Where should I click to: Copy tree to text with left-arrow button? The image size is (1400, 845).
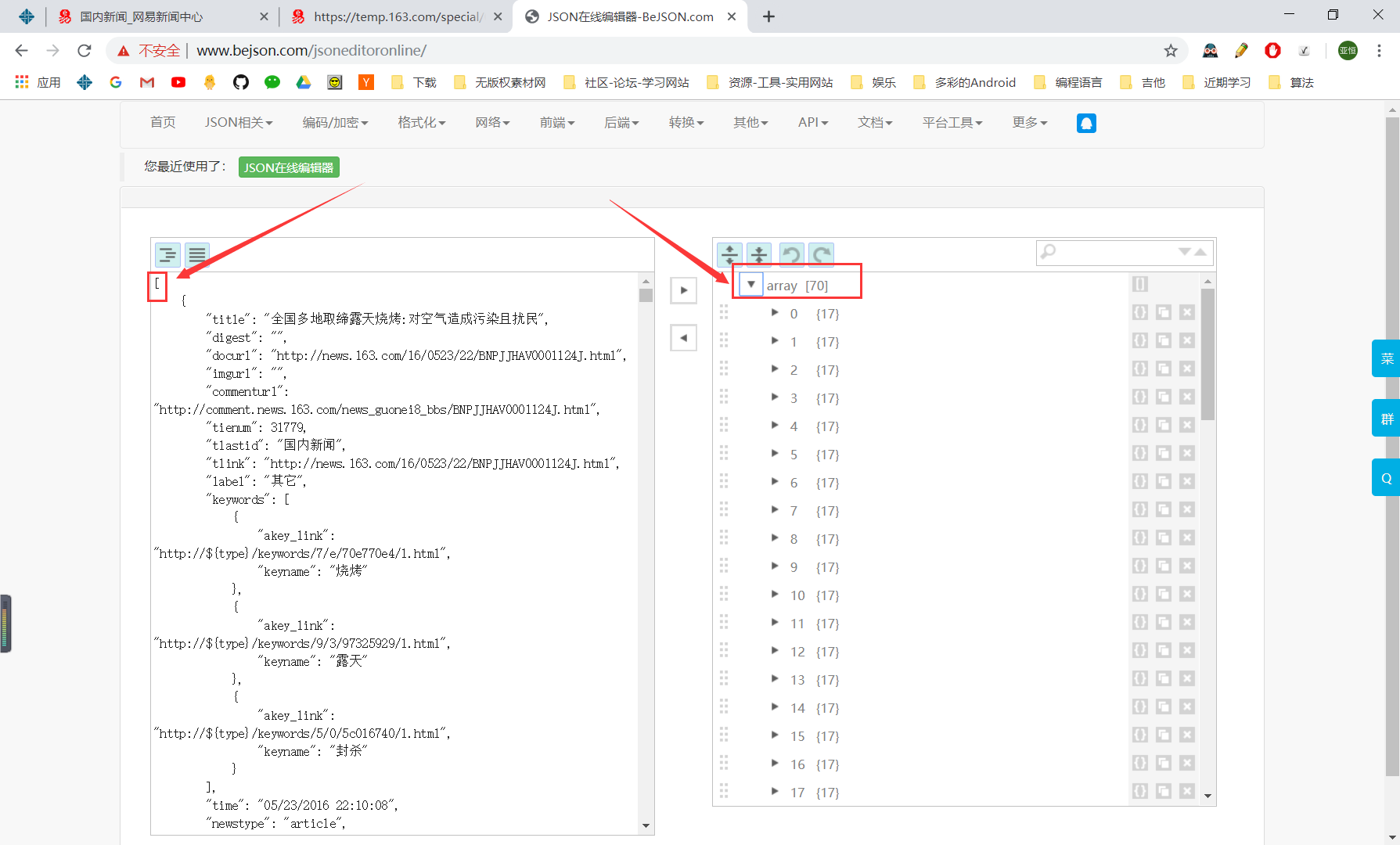pyautogui.click(x=684, y=338)
